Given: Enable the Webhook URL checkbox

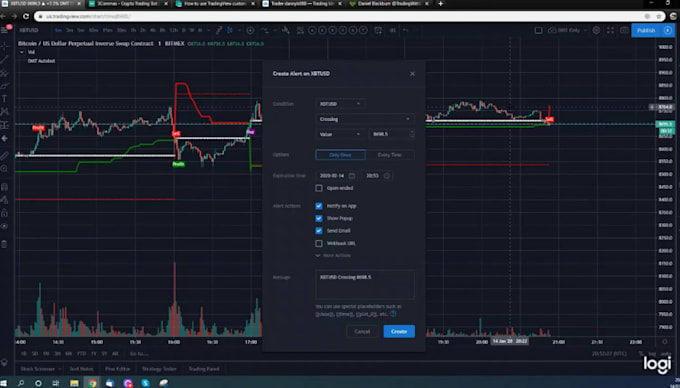Looking at the screenshot, I should pos(319,243).
